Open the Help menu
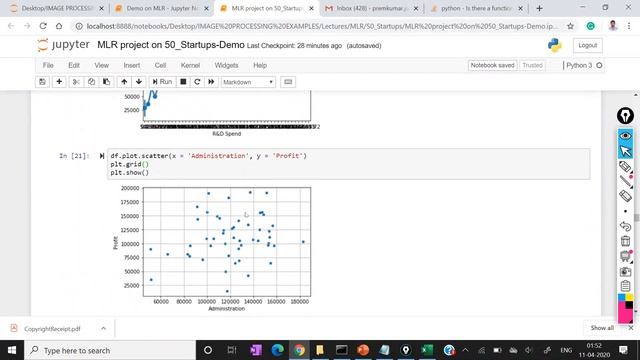The width and height of the screenshot is (640, 360). 260,65
